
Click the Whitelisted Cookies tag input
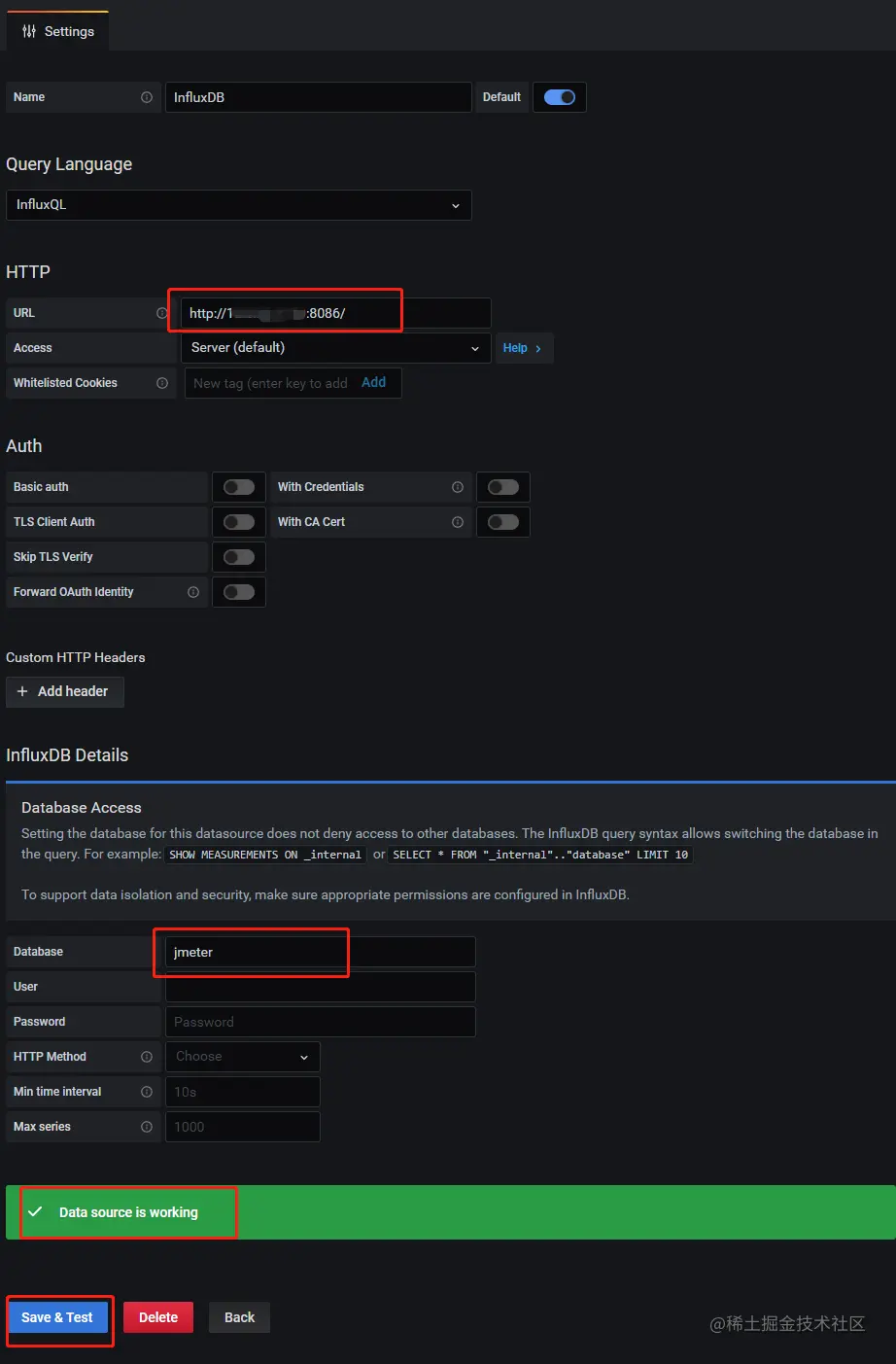click(272, 383)
